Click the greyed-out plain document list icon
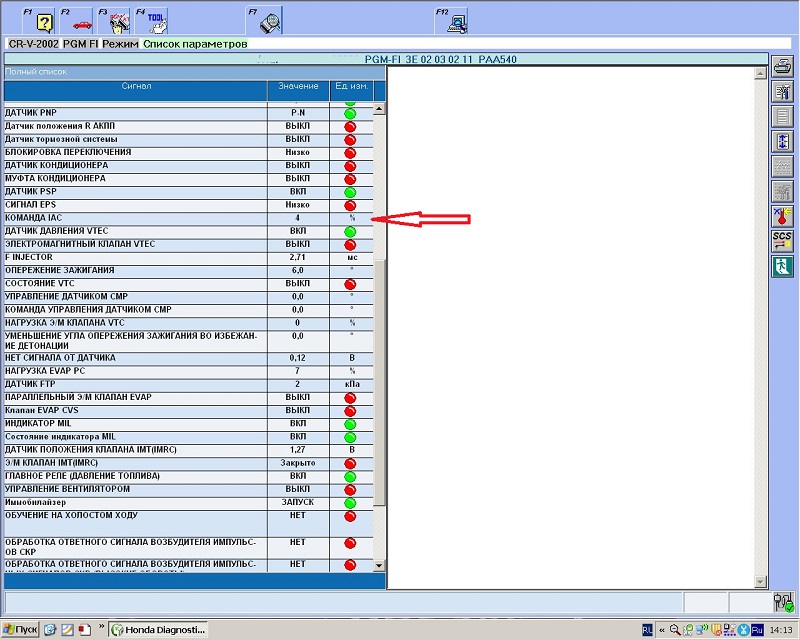 pos(782,116)
